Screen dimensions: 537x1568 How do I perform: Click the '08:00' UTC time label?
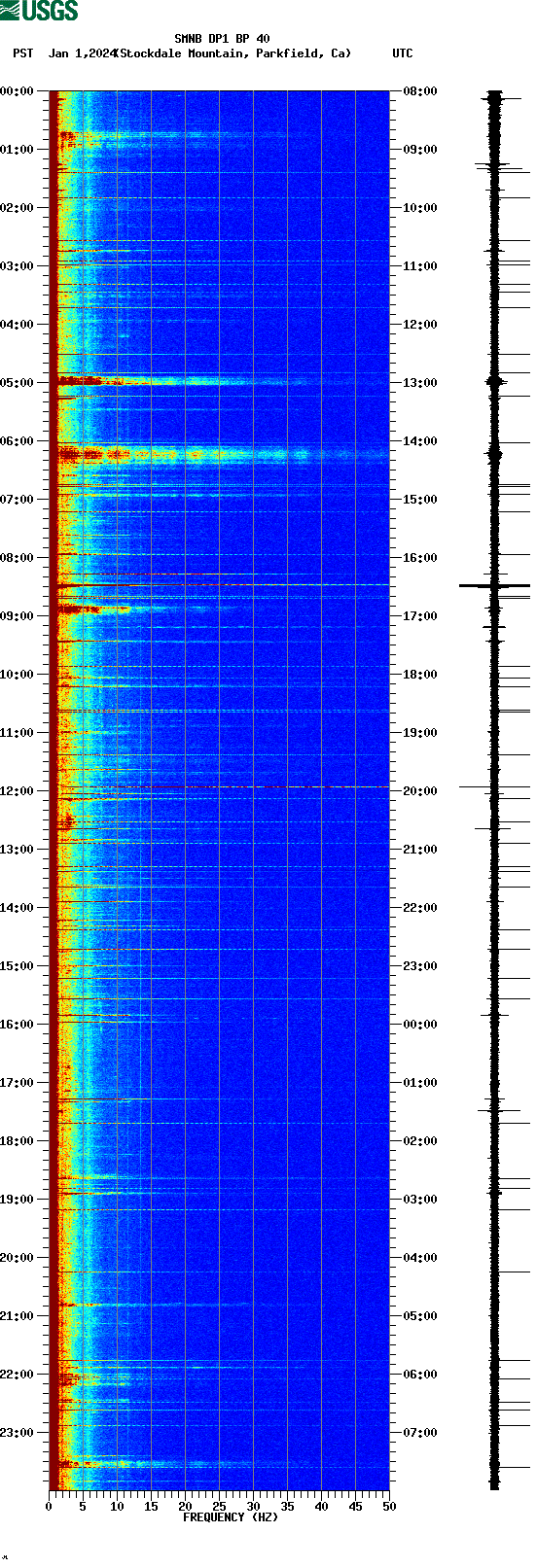point(420,91)
